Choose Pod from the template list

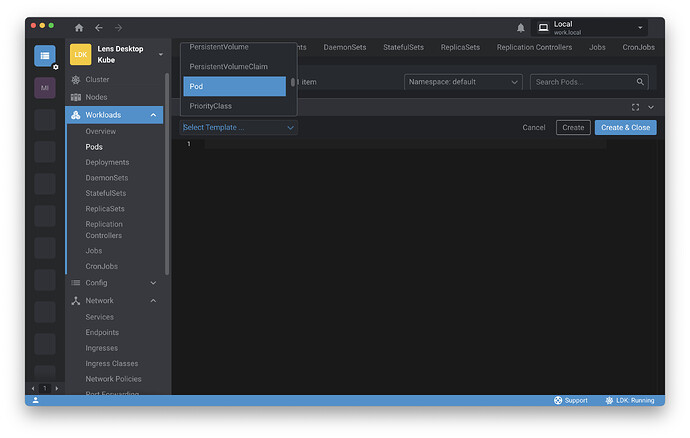235,86
